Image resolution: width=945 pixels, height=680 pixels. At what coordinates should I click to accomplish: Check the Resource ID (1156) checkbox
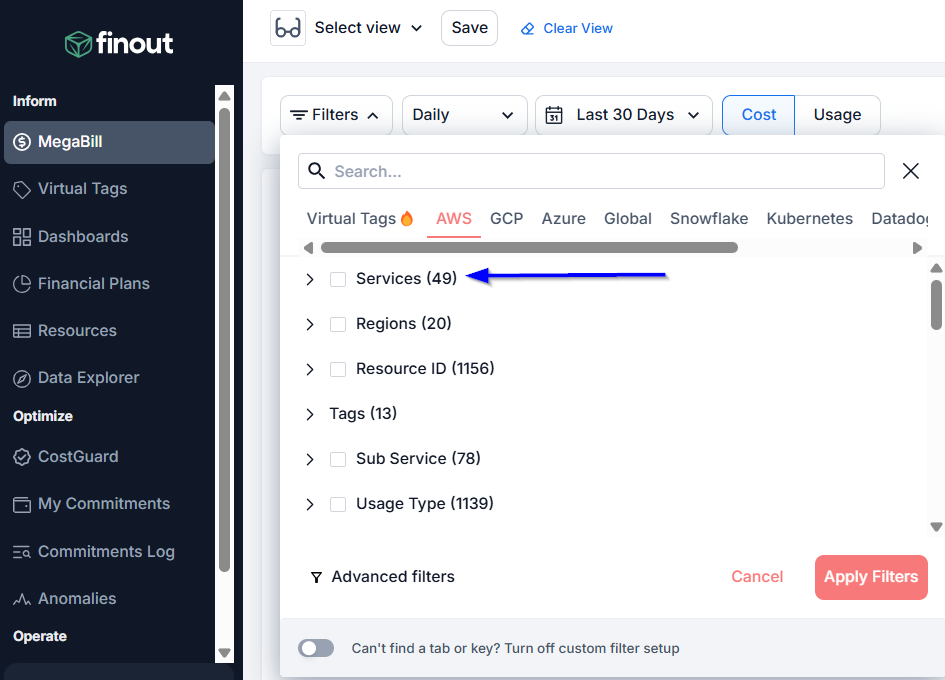[338, 369]
